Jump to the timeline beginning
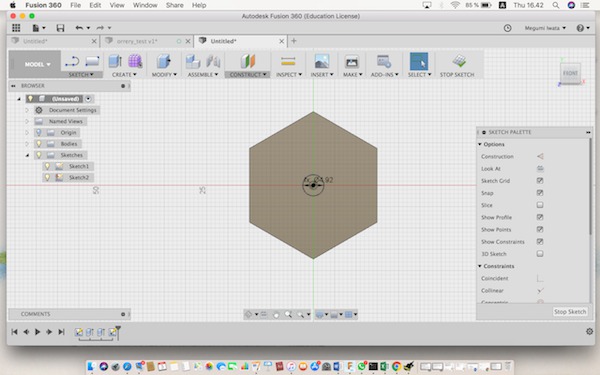600x375 pixels. pos(14,332)
